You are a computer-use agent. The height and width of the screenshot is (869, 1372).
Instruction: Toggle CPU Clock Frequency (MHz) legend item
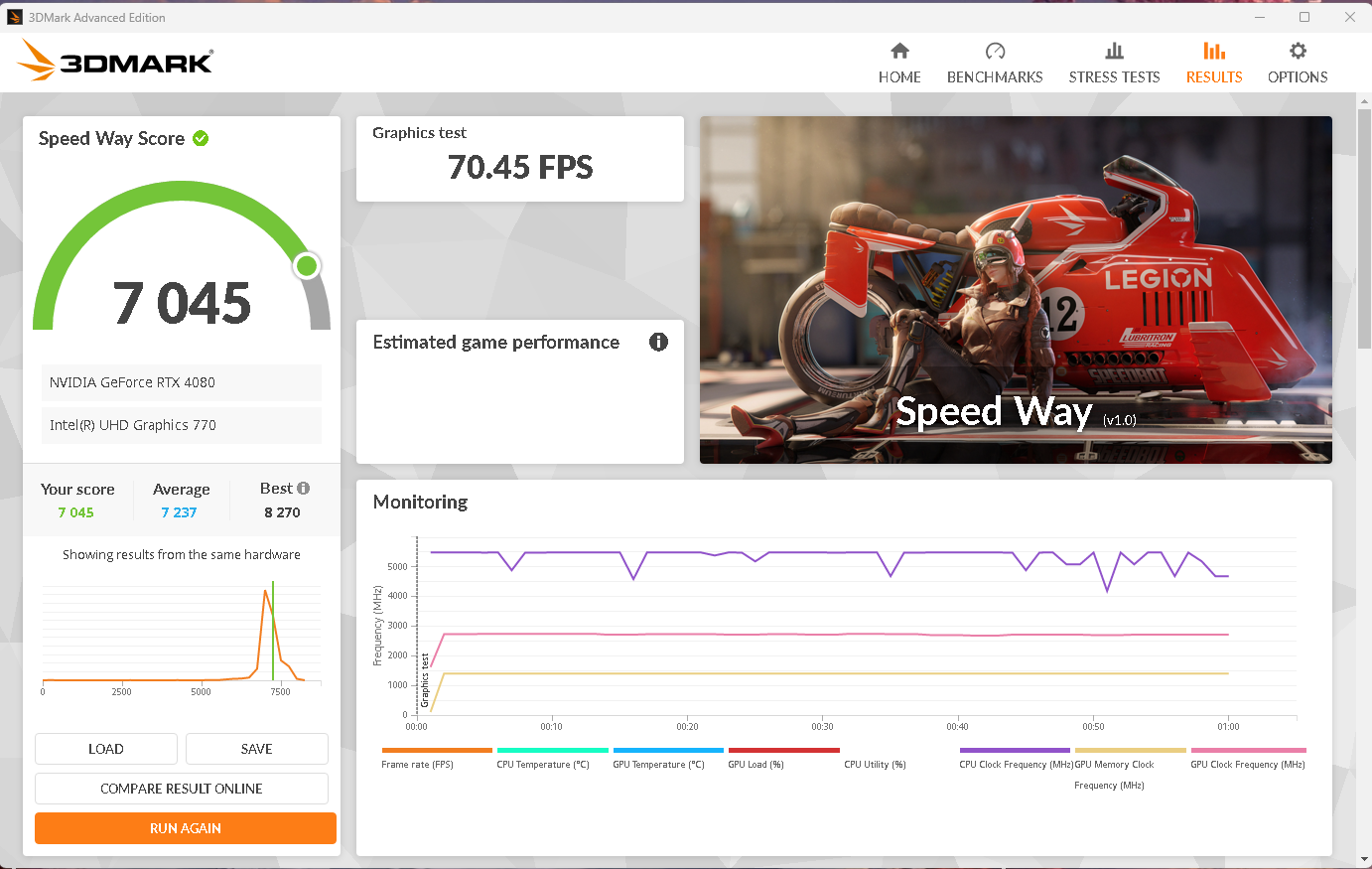click(x=1015, y=758)
